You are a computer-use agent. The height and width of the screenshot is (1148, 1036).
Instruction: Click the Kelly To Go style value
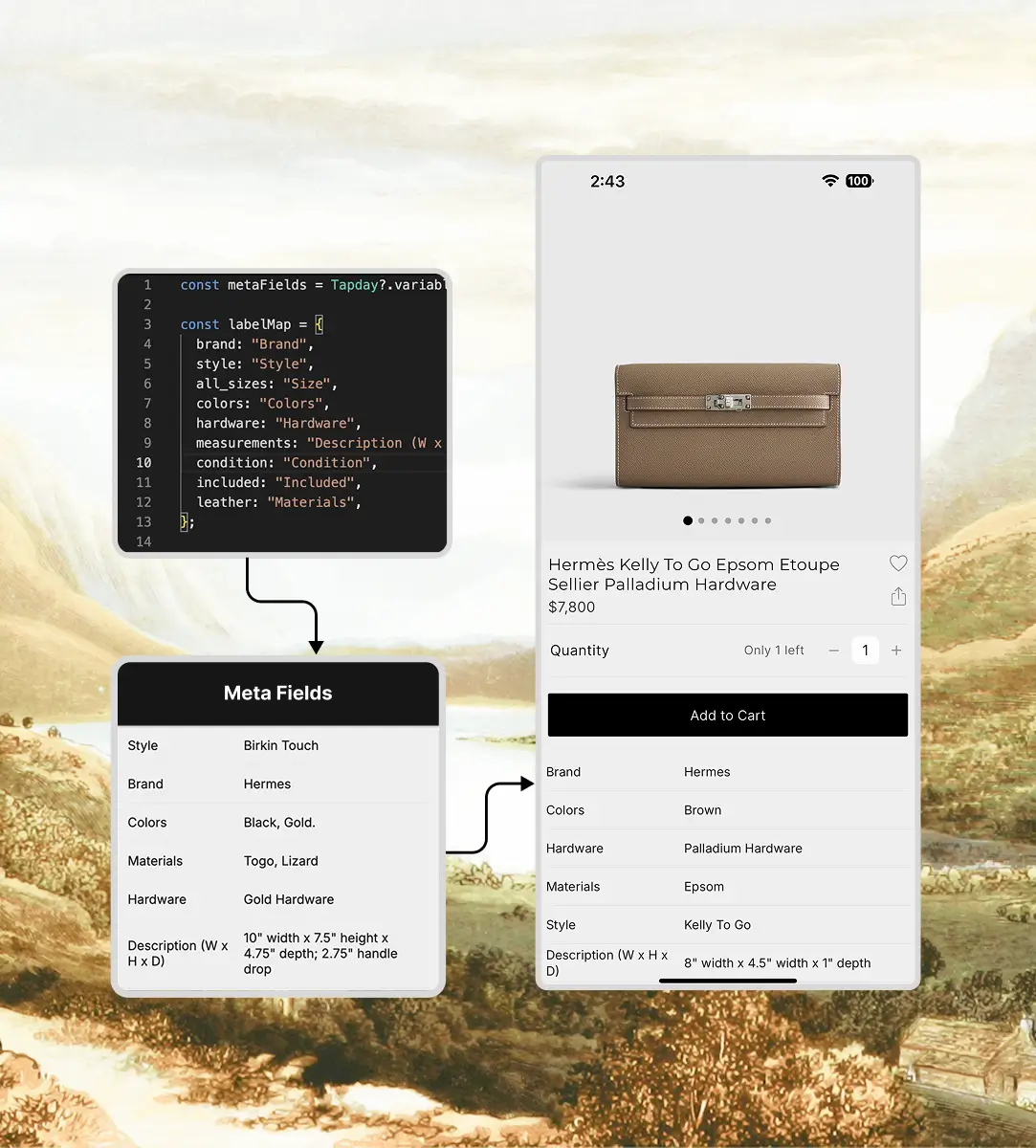point(717,925)
